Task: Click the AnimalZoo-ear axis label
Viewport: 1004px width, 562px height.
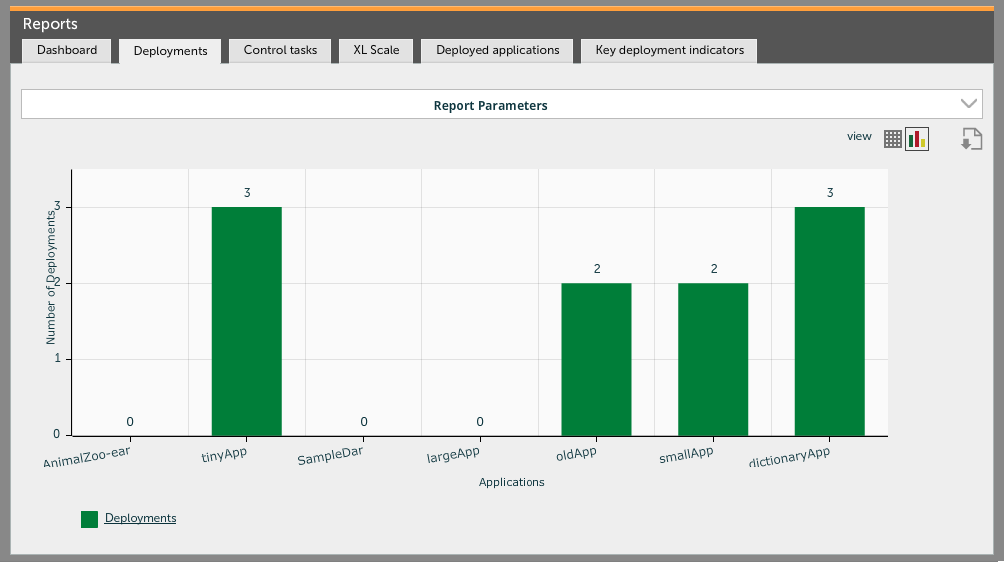Action: [x=87, y=458]
